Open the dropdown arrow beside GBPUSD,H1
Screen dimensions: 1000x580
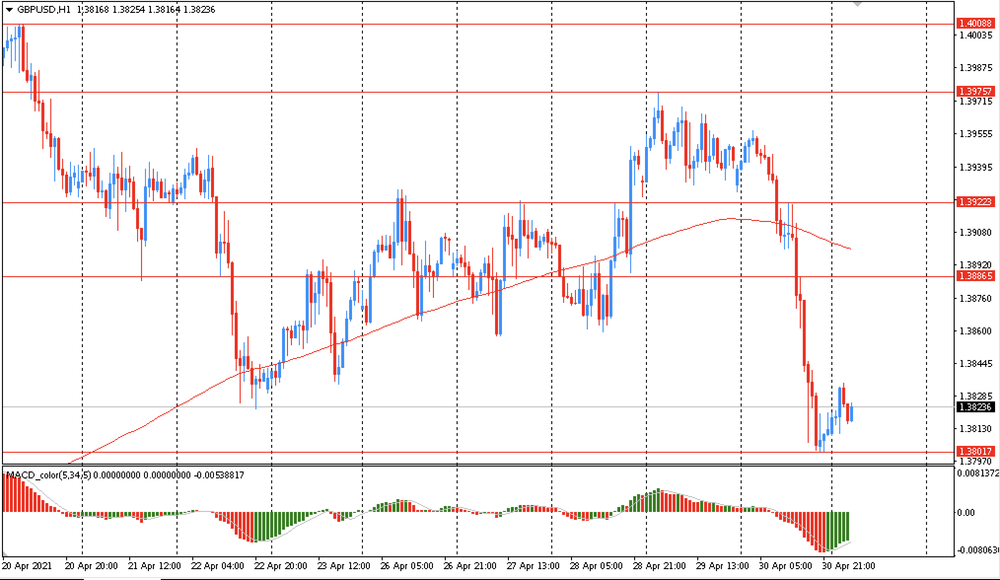click(x=9, y=10)
